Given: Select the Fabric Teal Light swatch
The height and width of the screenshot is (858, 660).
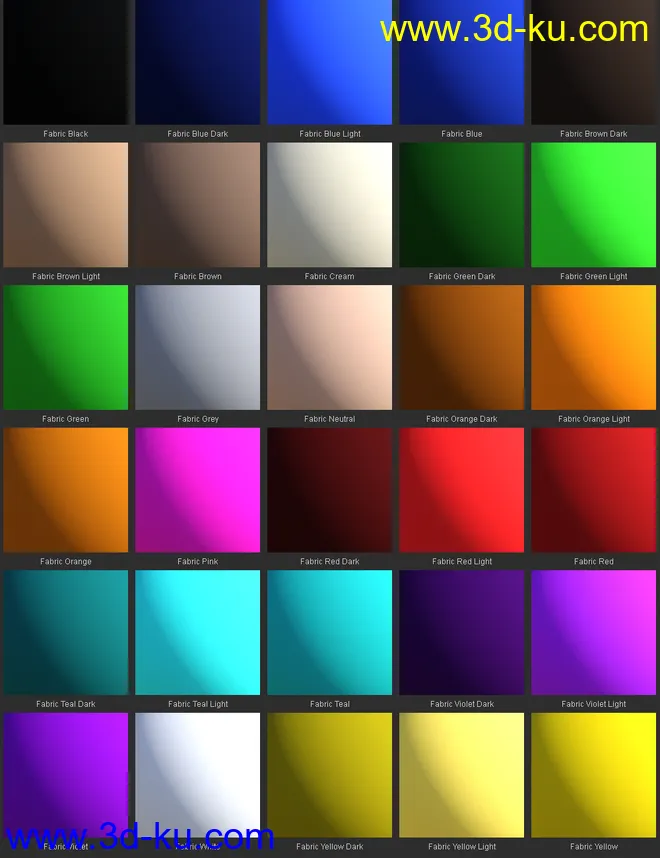Looking at the screenshot, I should coord(198,633).
